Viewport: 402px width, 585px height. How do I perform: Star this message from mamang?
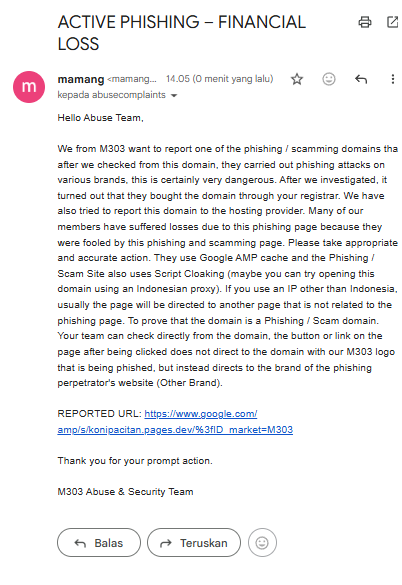pyautogui.click(x=297, y=79)
